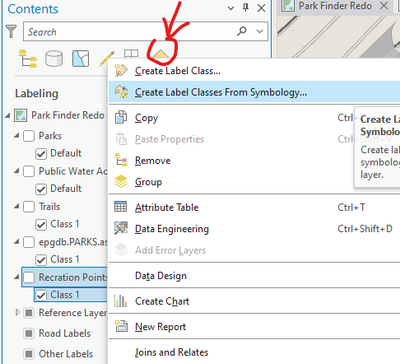Screen dimensions: 400x364
Task: Click the Data Engineering icon
Action: (121, 228)
